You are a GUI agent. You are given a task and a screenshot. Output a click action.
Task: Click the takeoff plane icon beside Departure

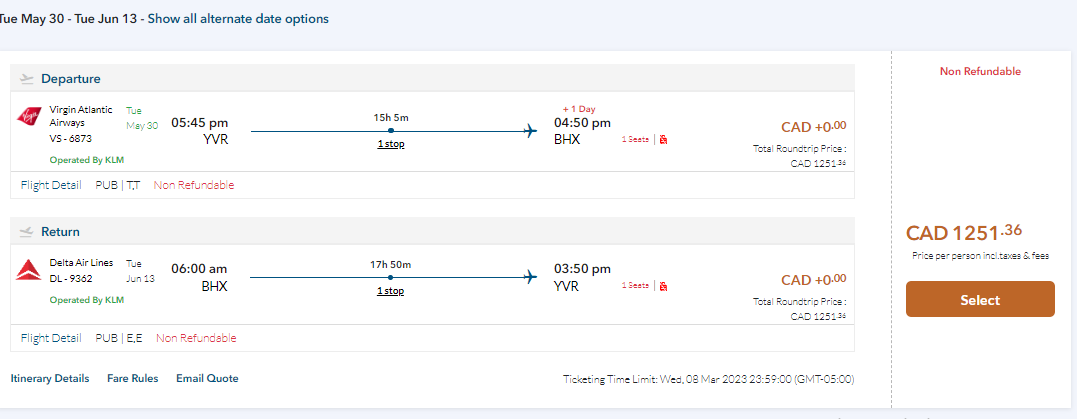(x=26, y=79)
